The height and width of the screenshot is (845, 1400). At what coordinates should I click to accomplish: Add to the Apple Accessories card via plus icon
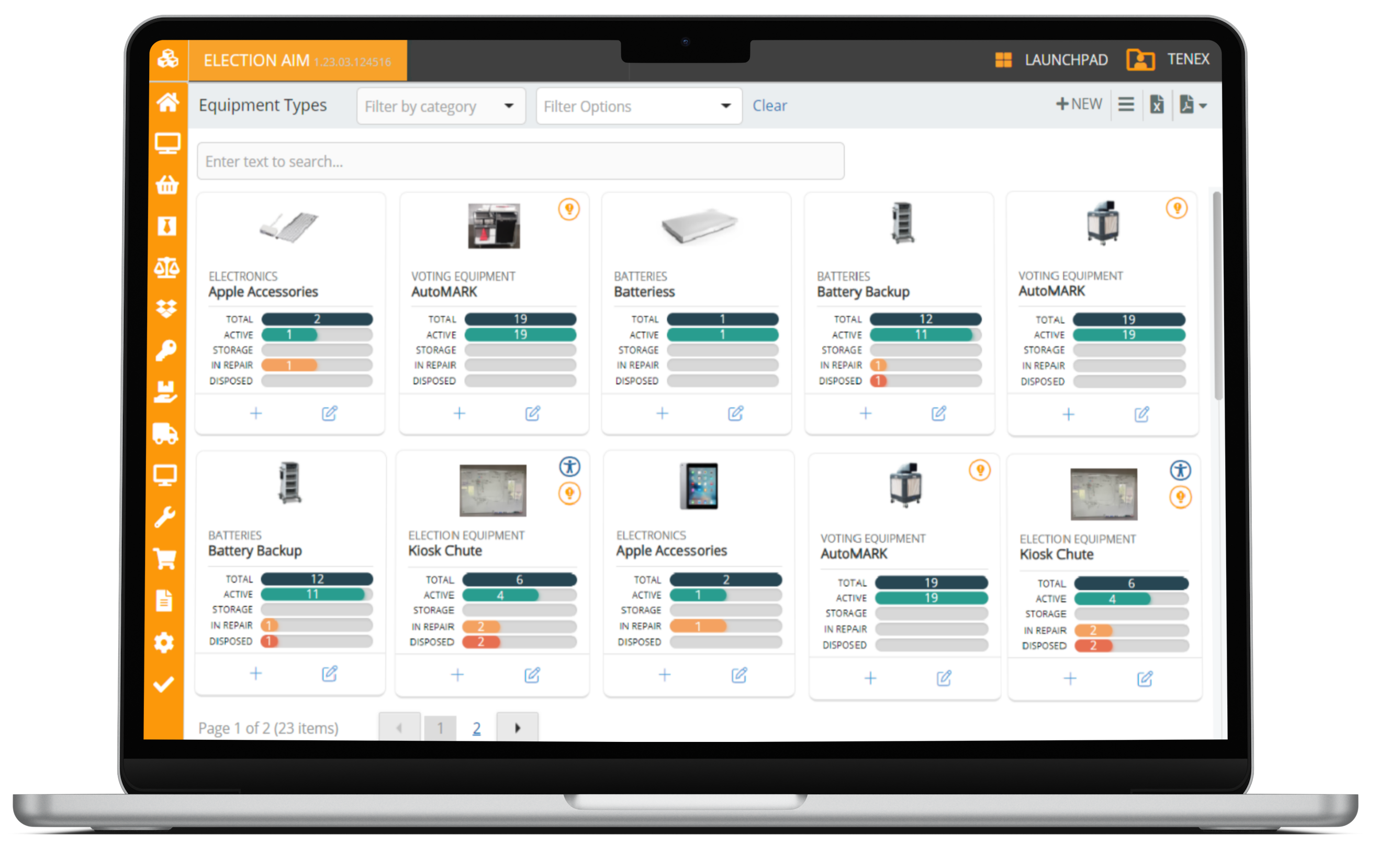[x=256, y=413]
